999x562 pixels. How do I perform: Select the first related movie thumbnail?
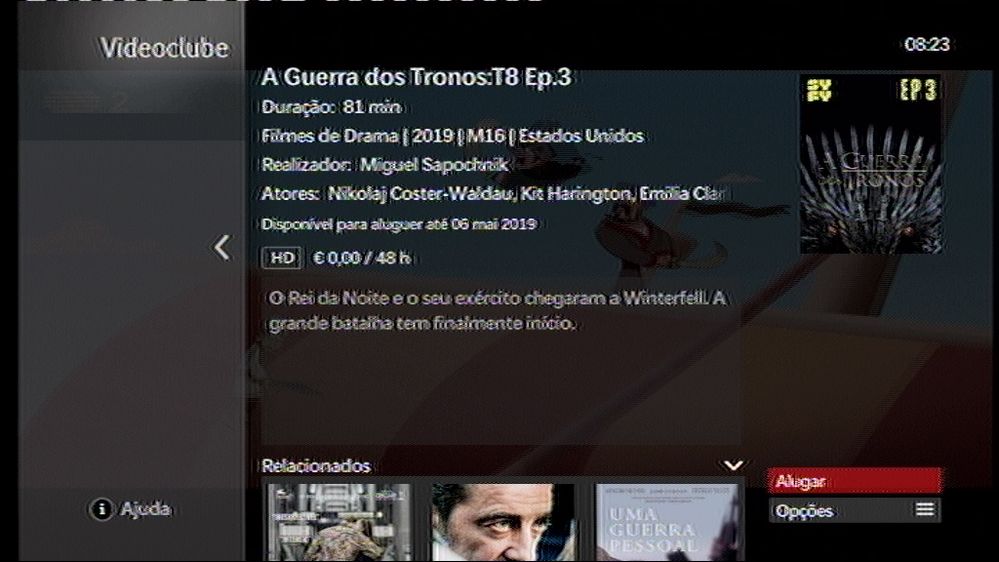pos(339,522)
